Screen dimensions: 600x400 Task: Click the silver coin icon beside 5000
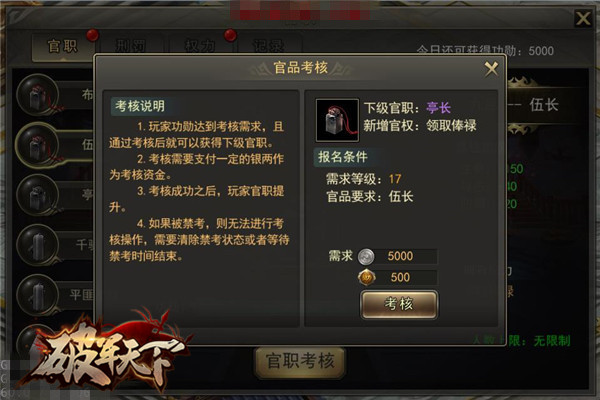click(x=366, y=256)
